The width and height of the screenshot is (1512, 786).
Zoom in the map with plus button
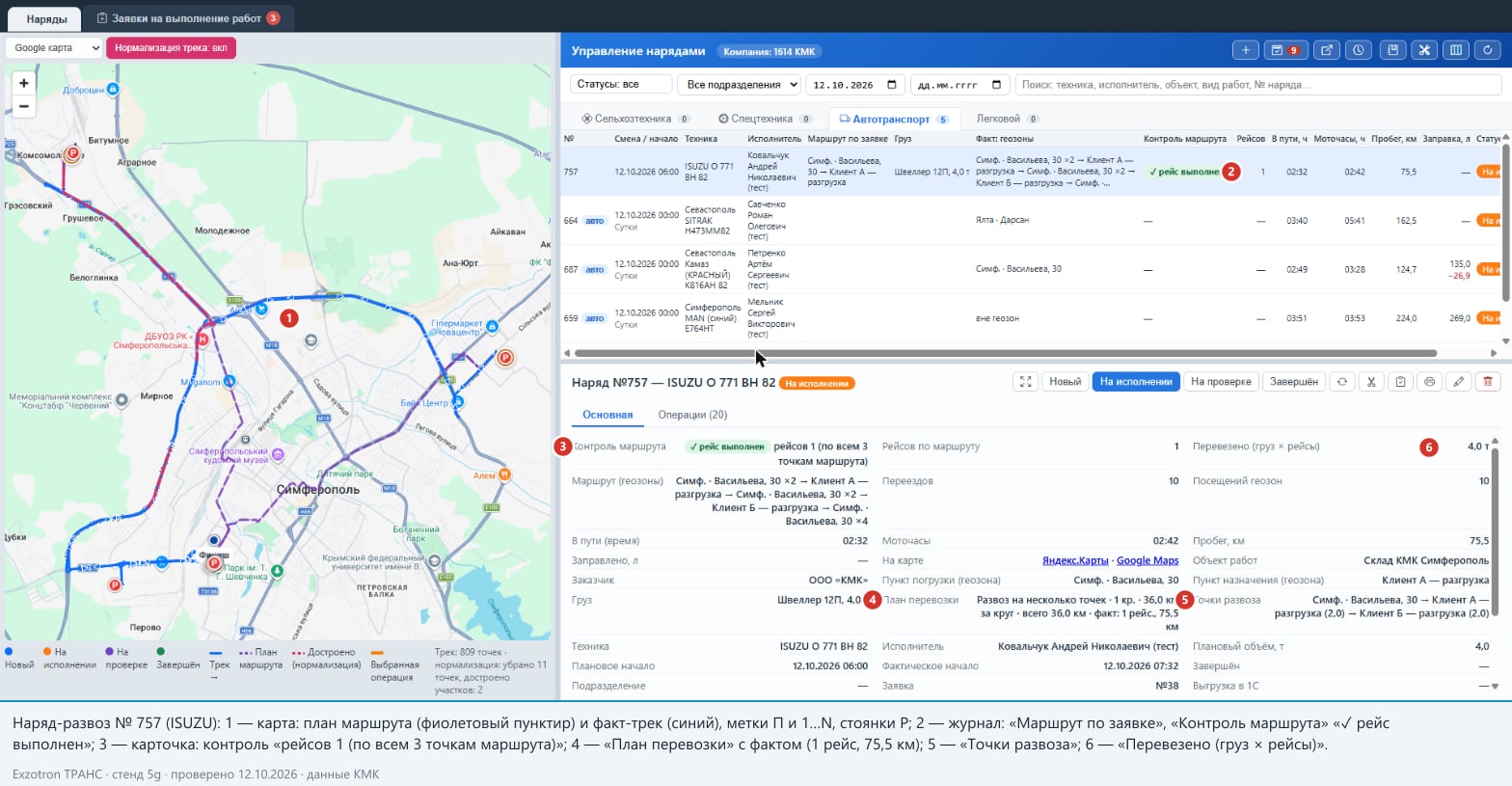24,83
